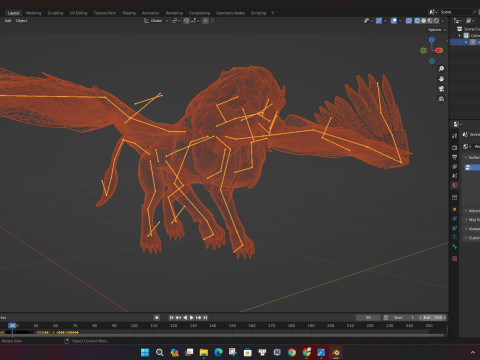This screenshot has width=480, height=360.
Task: Open the pivot point dropdown
Action: coord(176,21)
